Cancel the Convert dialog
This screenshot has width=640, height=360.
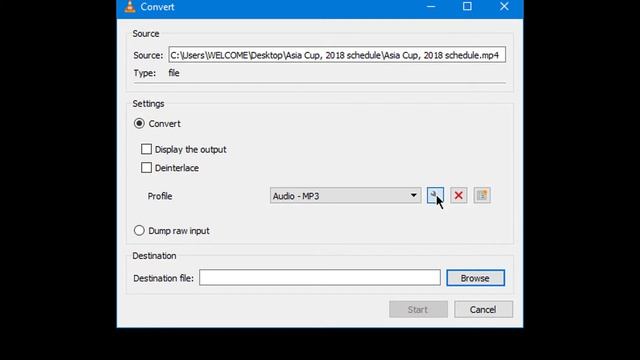pos(483,309)
